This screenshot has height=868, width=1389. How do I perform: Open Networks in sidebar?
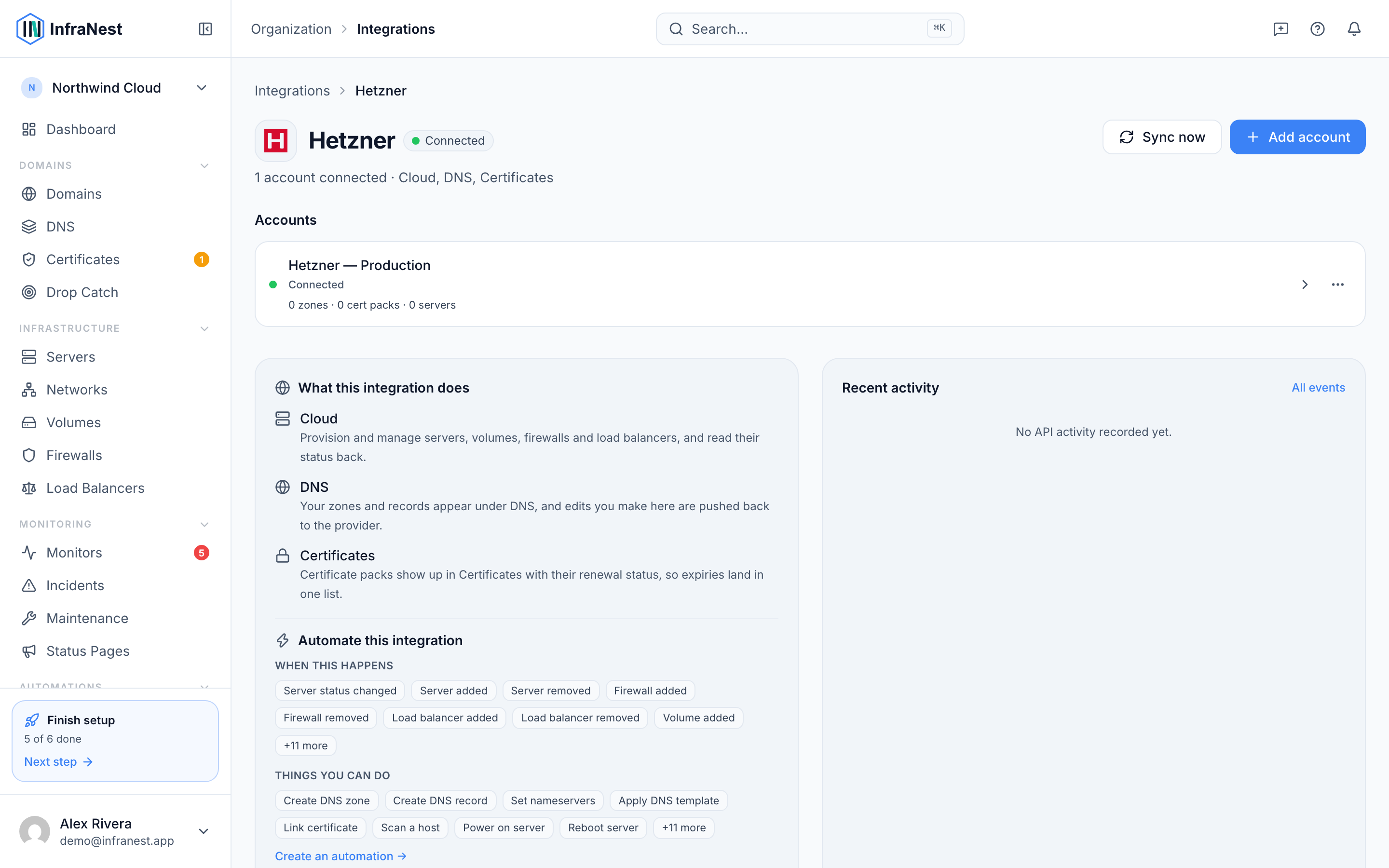[115, 390]
